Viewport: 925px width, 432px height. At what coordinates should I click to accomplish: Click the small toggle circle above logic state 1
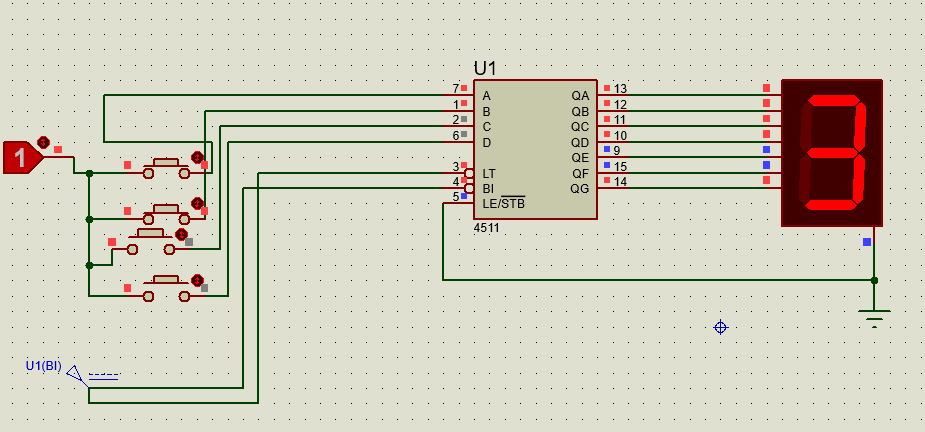(42, 142)
